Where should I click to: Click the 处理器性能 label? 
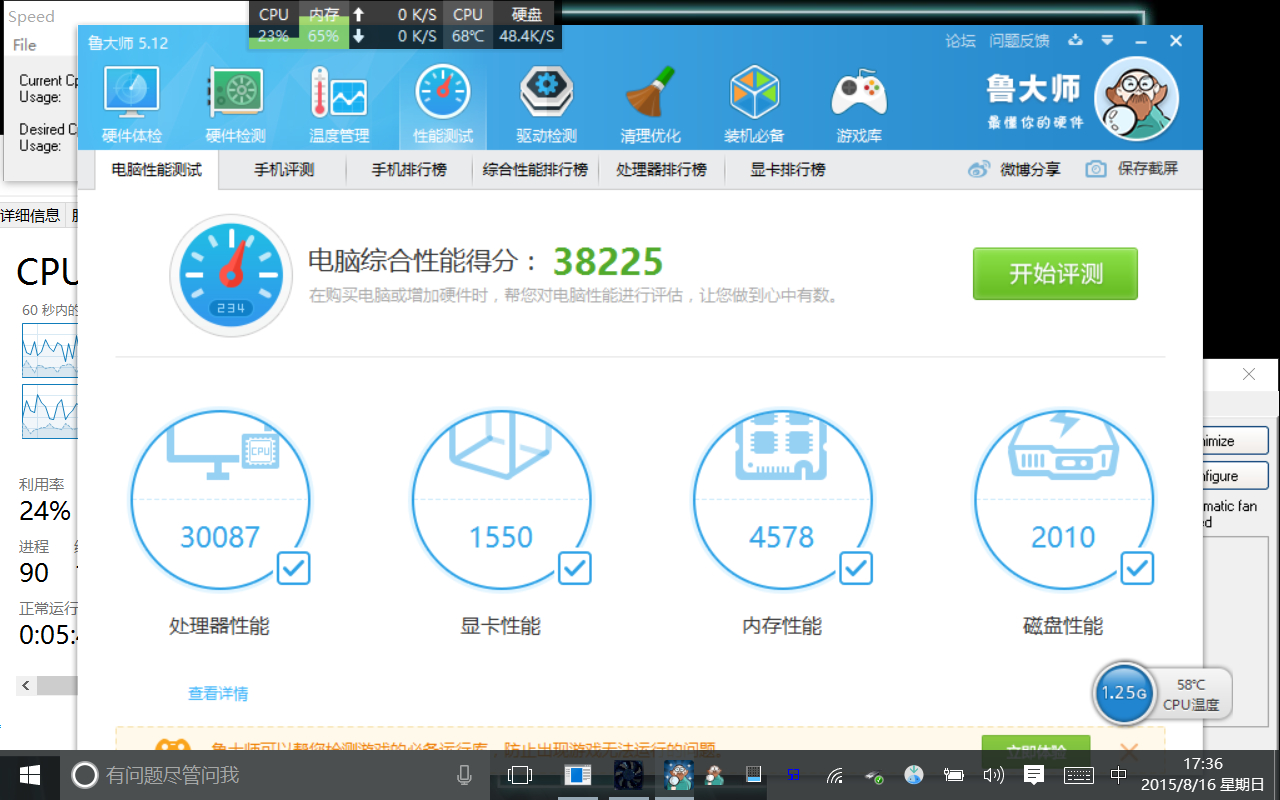(219, 627)
